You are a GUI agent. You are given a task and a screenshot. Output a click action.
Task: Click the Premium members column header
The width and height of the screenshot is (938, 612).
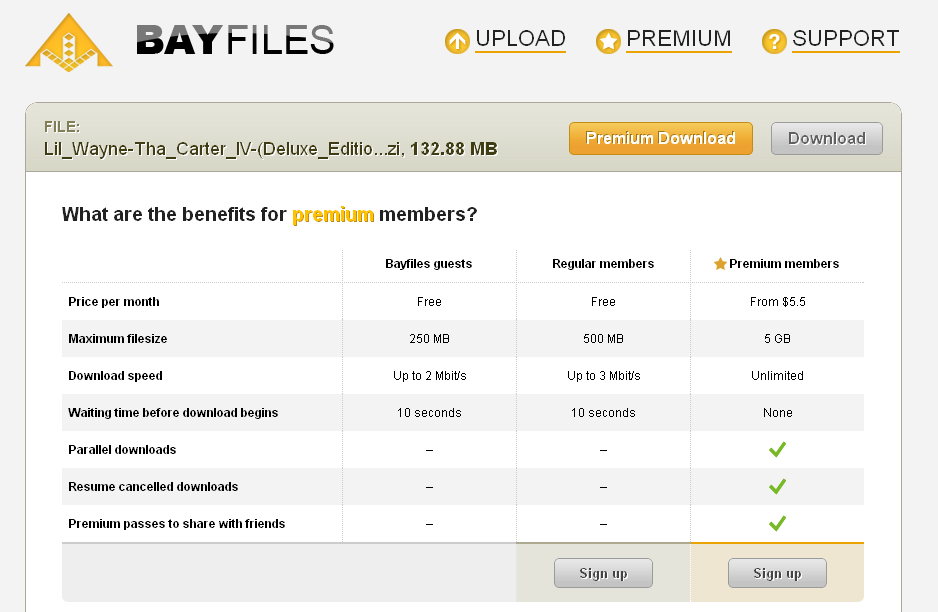(777, 264)
